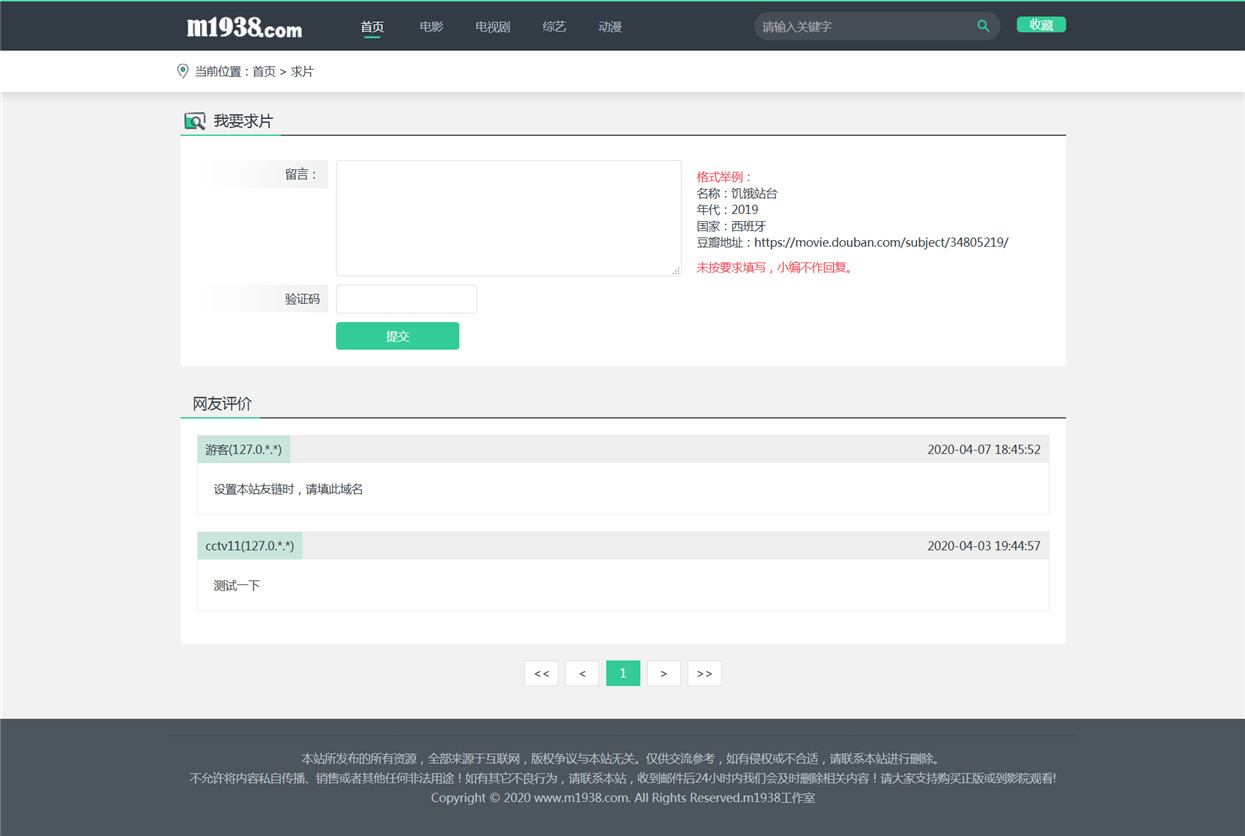The width and height of the screenshot is (1245, 836).
Task: Click the 留言 field label
Action: point(300,174)
